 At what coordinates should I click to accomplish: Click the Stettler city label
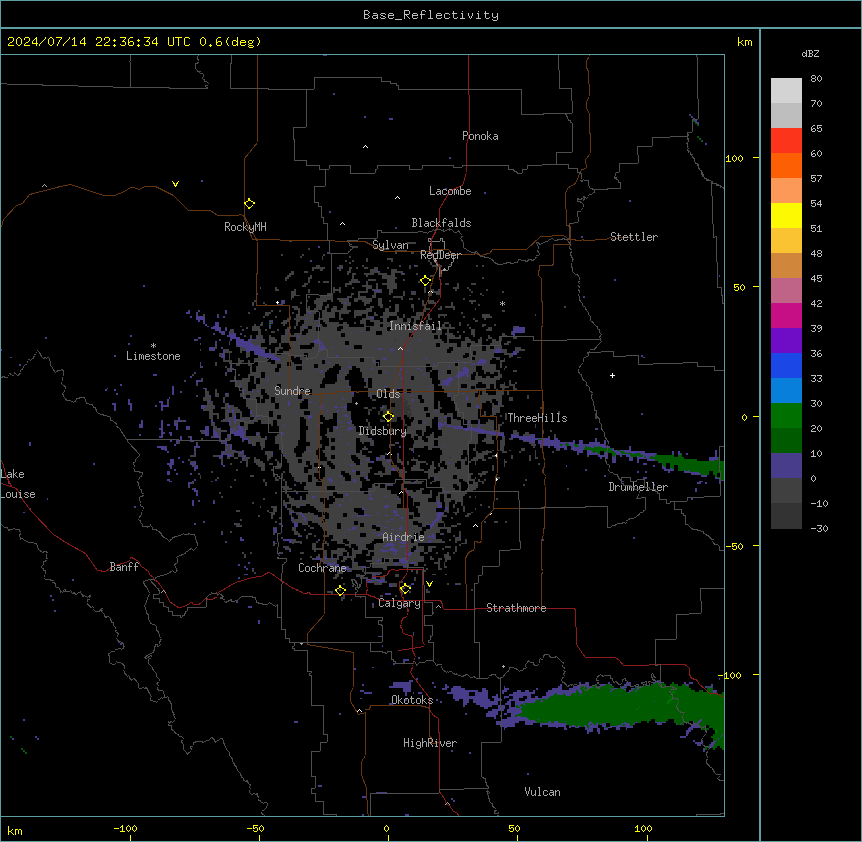tap(634, 237)
